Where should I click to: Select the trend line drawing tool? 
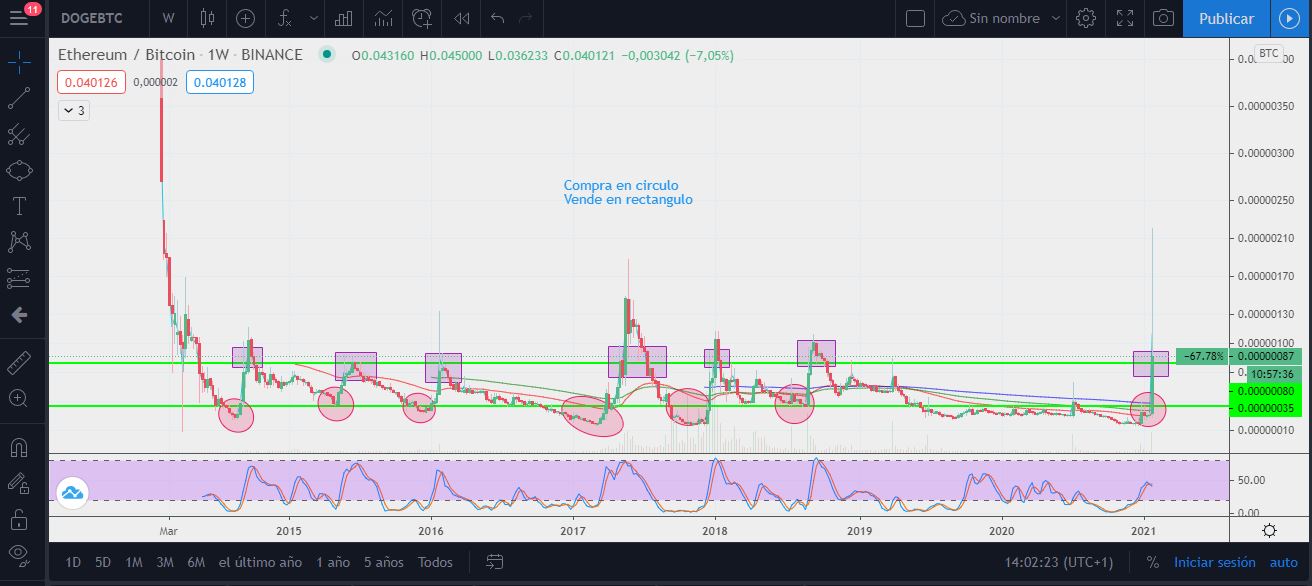pos(18,98)
